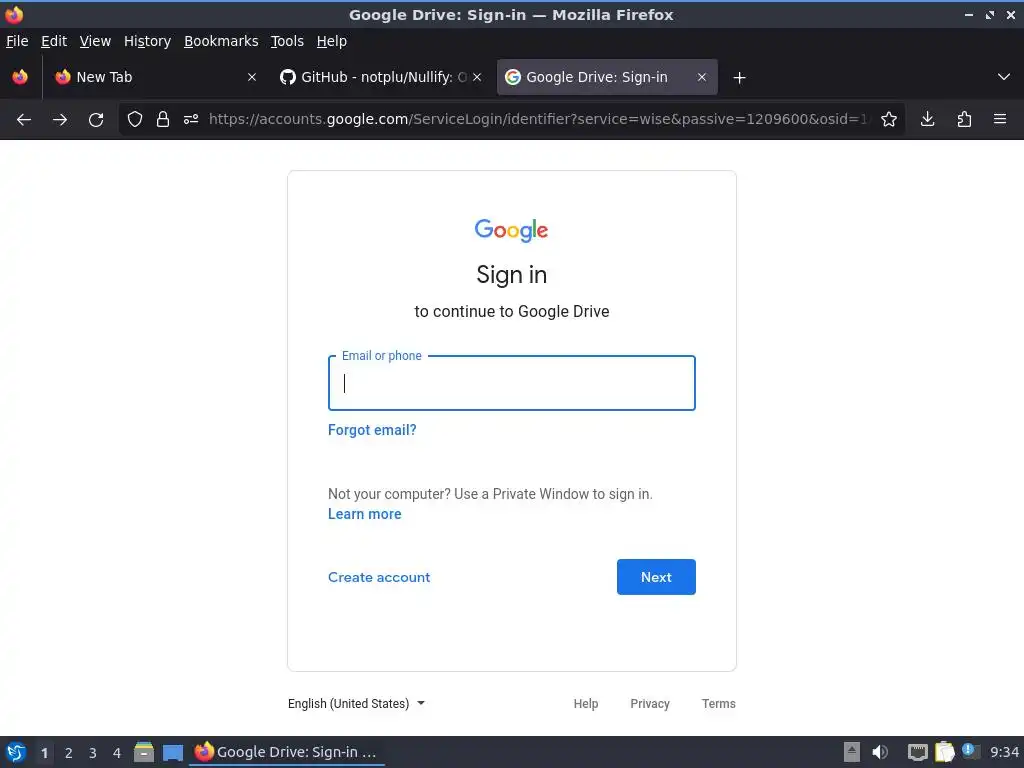Select Google Drive Sign-in taskbar window entry

point(287,752)
